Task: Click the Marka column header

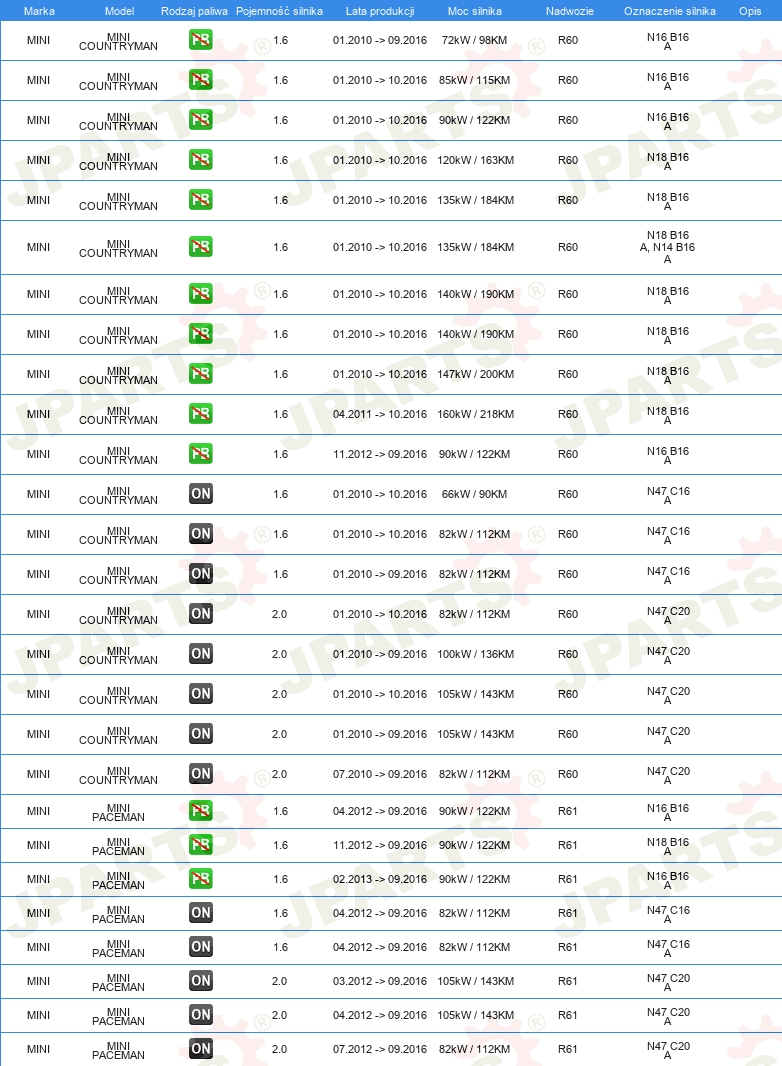Action: 39,11
